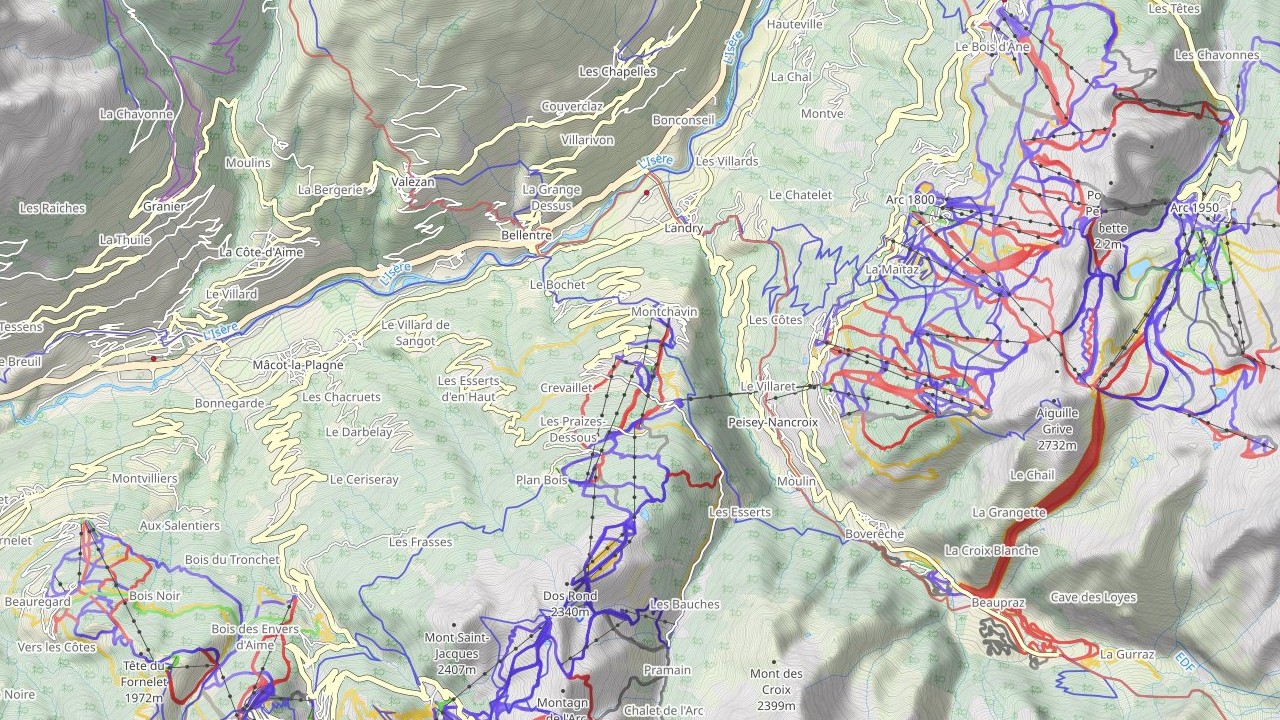Select the Cave des Loyes label

point(1093,598)
